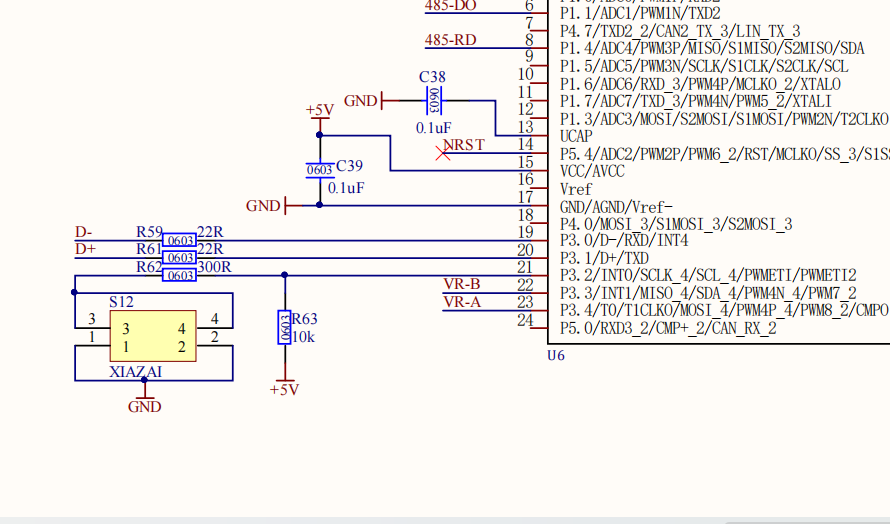890x524 pixels.
Task: Click the P1.3/ADC3/MOSI pin name
Action: tap(724, 119)
